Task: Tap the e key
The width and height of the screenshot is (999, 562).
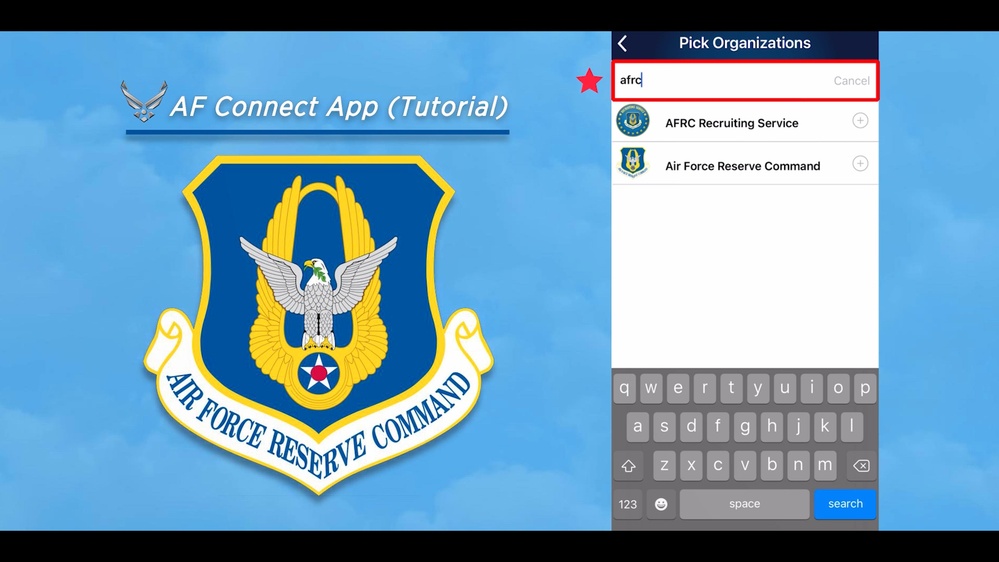Action: 678,388
